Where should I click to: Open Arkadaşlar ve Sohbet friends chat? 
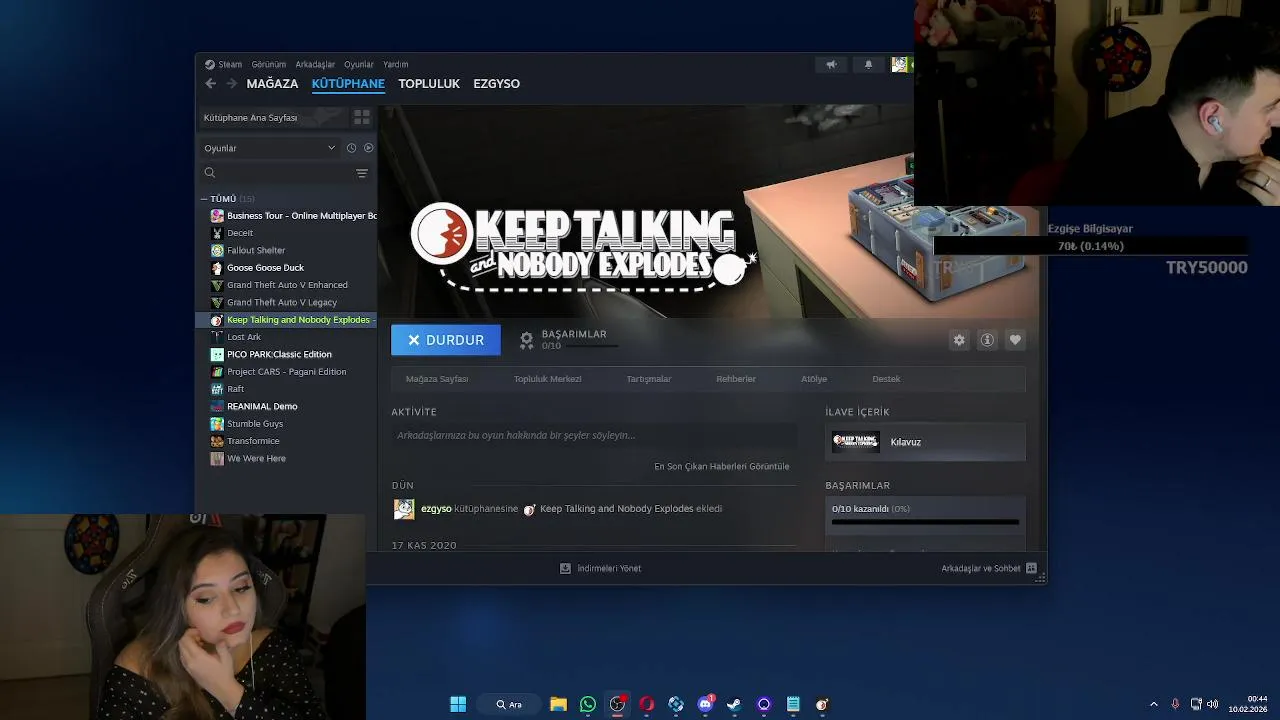(x=989, y=568)
